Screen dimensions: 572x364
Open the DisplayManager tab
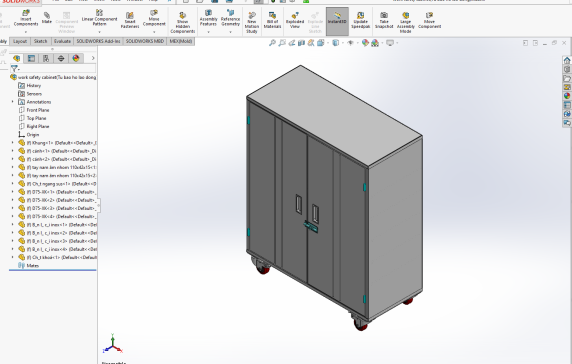[x=76, y=58]
